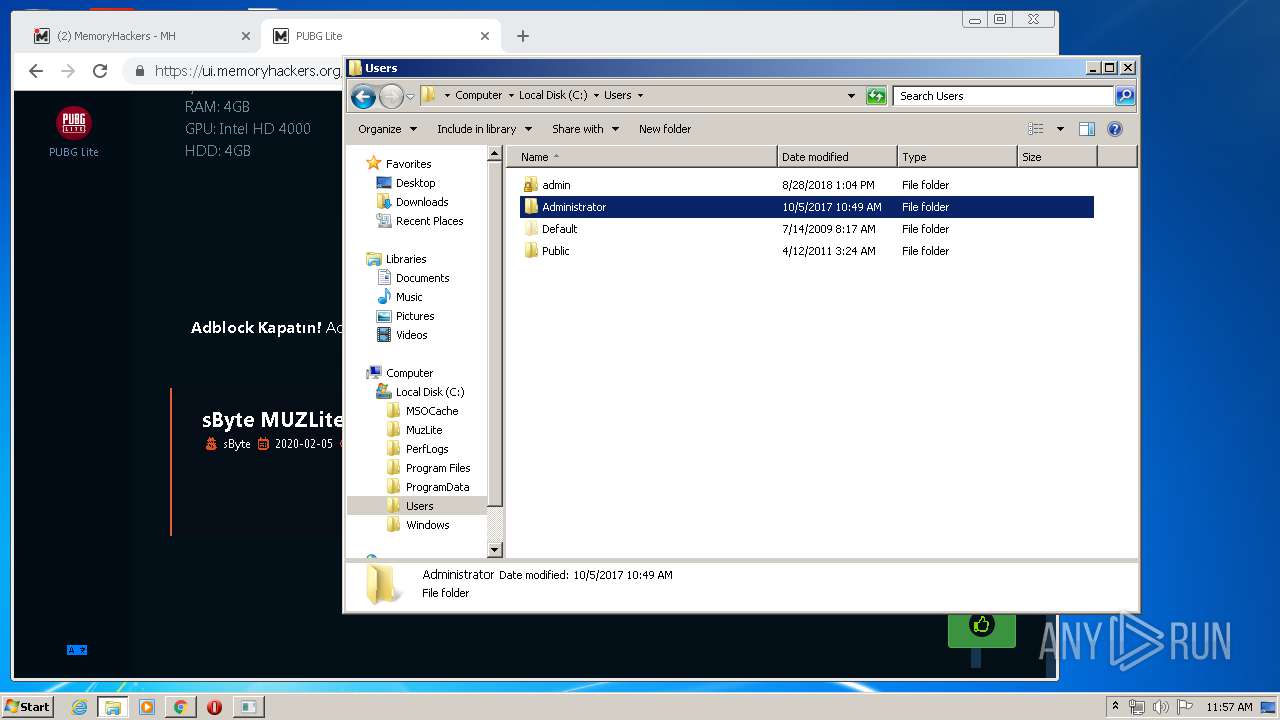Open a new browser tab
The width and height of the screenshot is (1280, 720).
523,36
